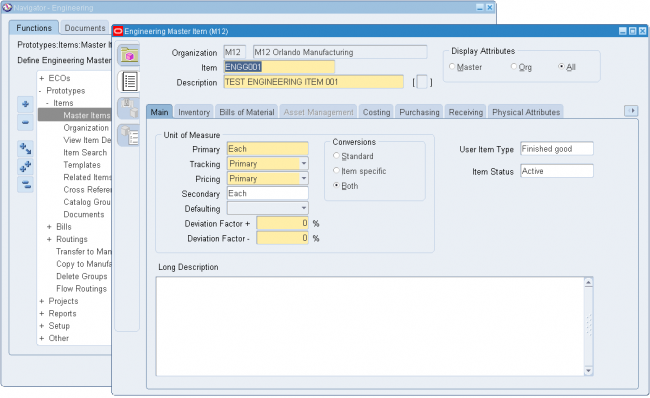Open the Defaulting dropdown list

pos(304,208)
